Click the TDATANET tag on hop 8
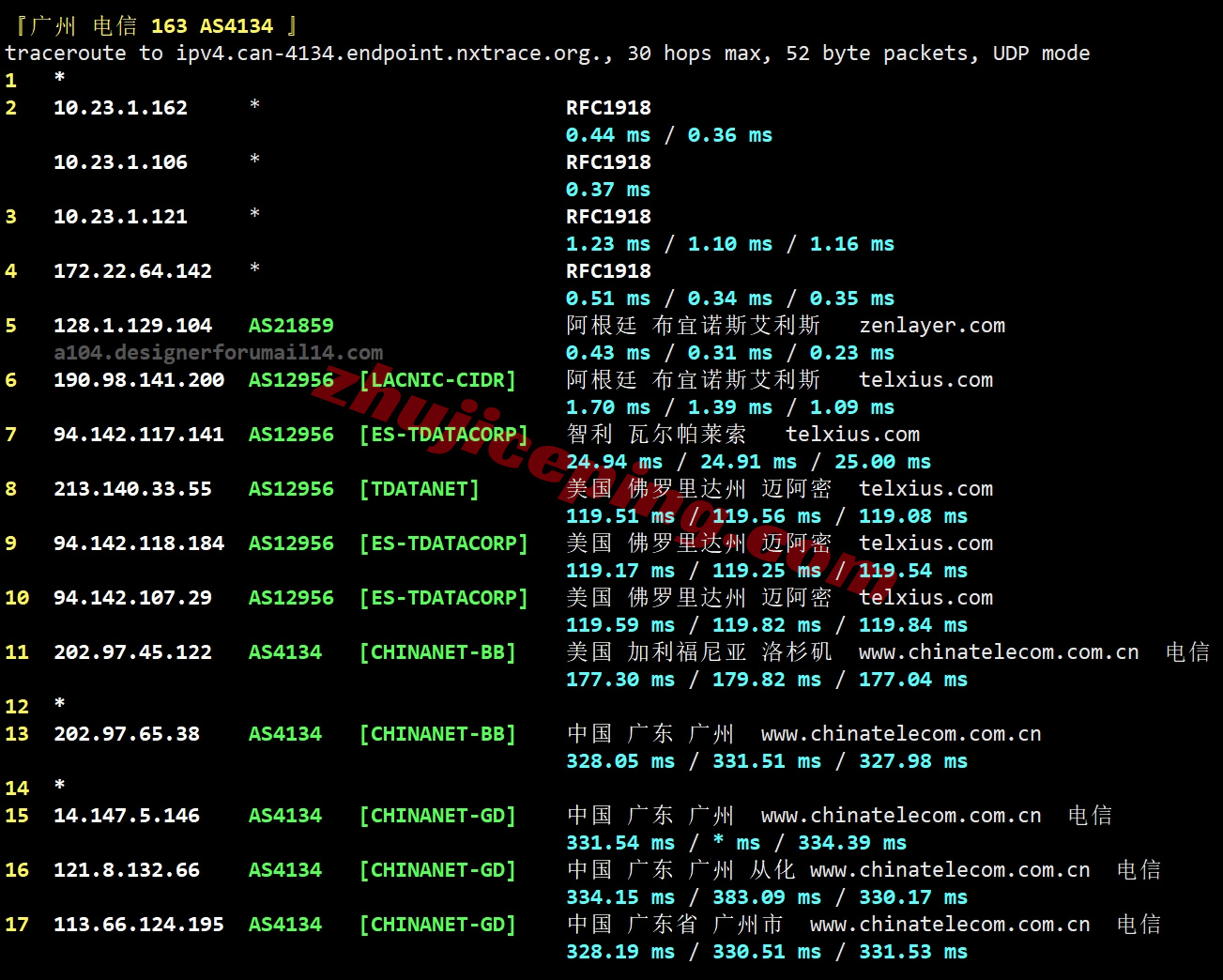This screenshot has height=980, width=1223. (419, 489)
